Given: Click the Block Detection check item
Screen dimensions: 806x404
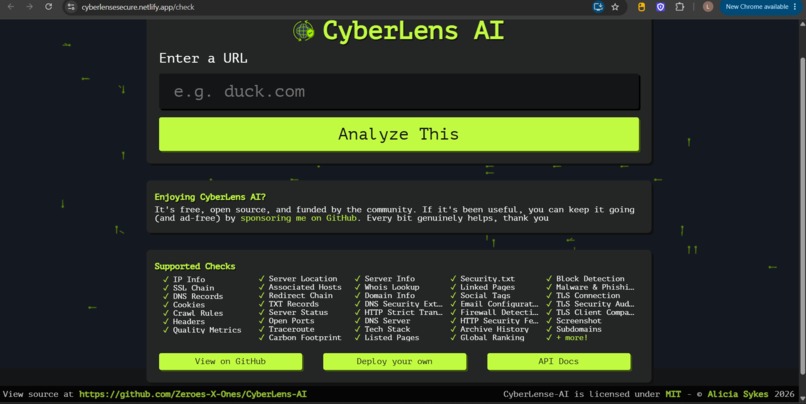Looking at the screenshot, I should tap(590, 279).
